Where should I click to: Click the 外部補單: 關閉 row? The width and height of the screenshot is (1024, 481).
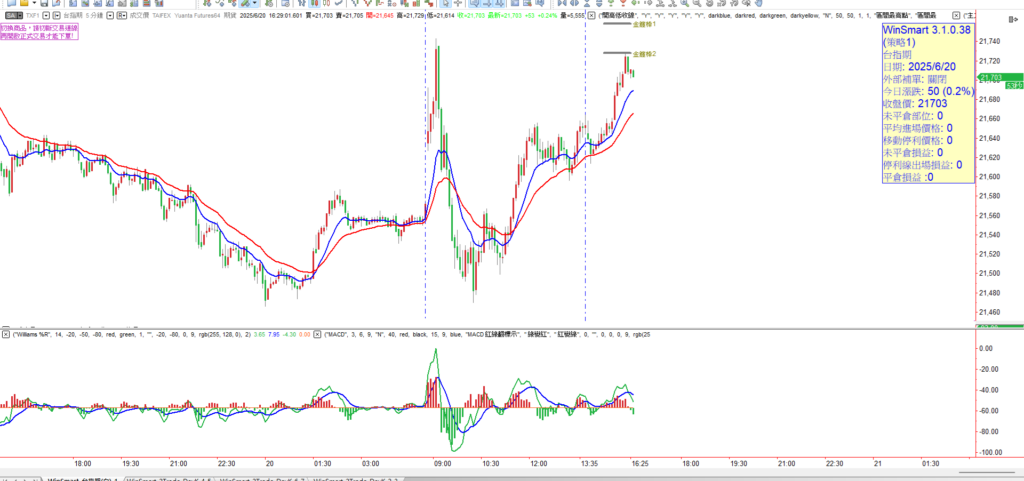pyautogui.click(x=914, y=79)
